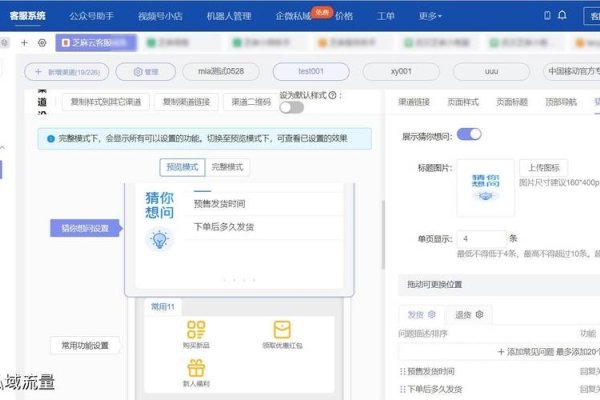Open the 公众号助手 menu
Image resolution: width=600 pixels, height=400 pixels.
(91, 16)
